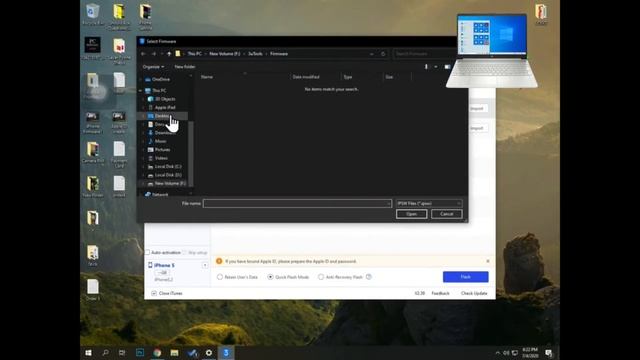Toggle the Close iTunes checkbox
Screen dimensions: 640x360
154,293
